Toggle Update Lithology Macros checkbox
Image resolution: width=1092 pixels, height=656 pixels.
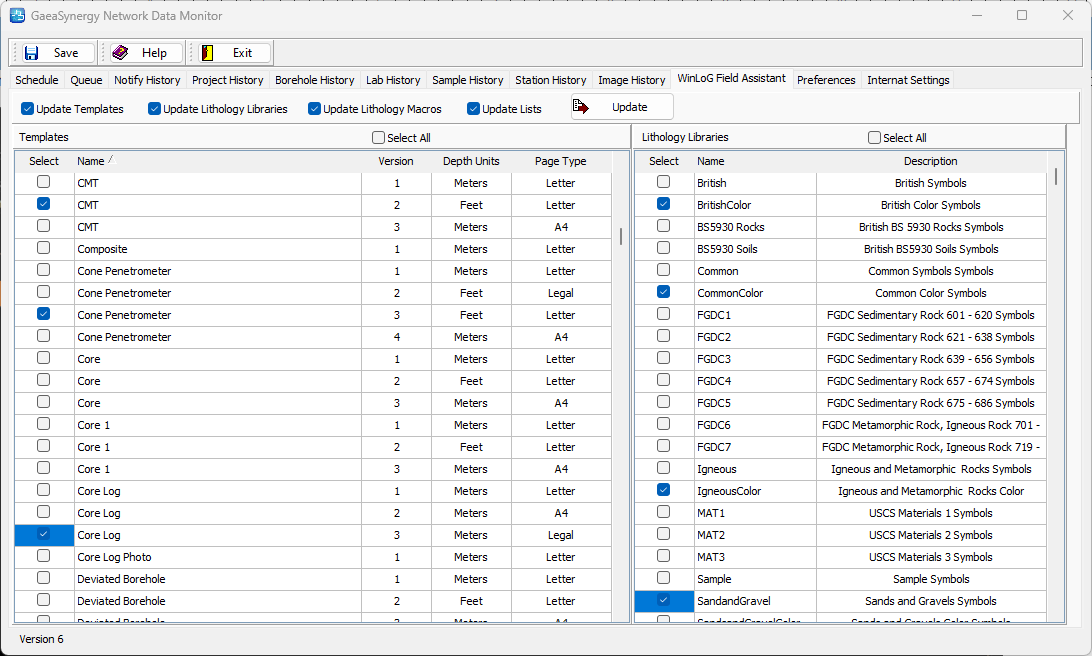pos(314,109)
